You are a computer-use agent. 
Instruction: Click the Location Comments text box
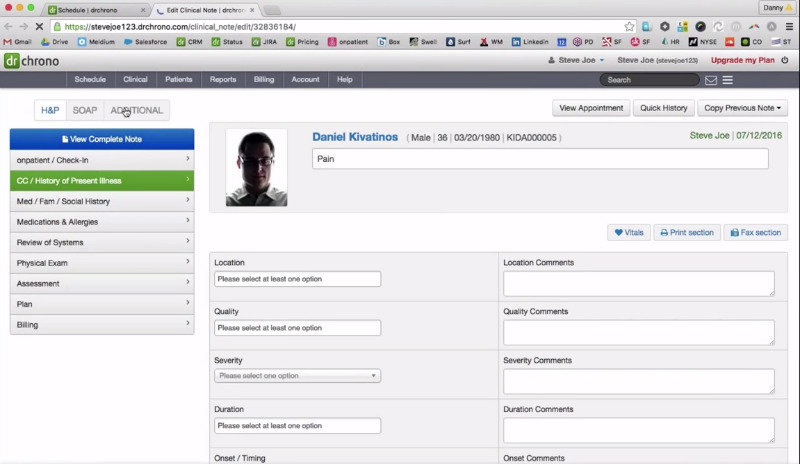[x=638, y=283]
